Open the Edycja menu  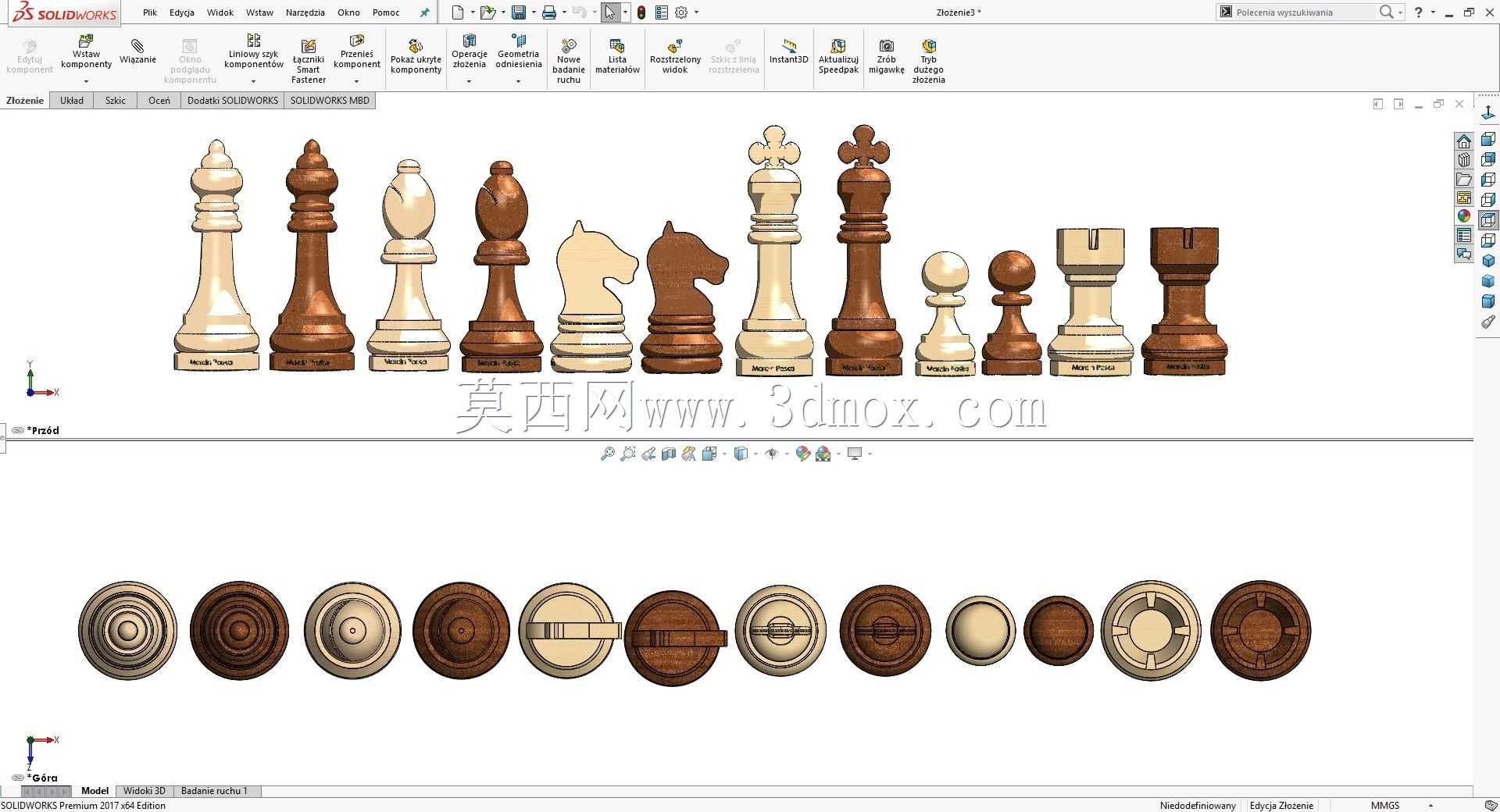[182, 12]
